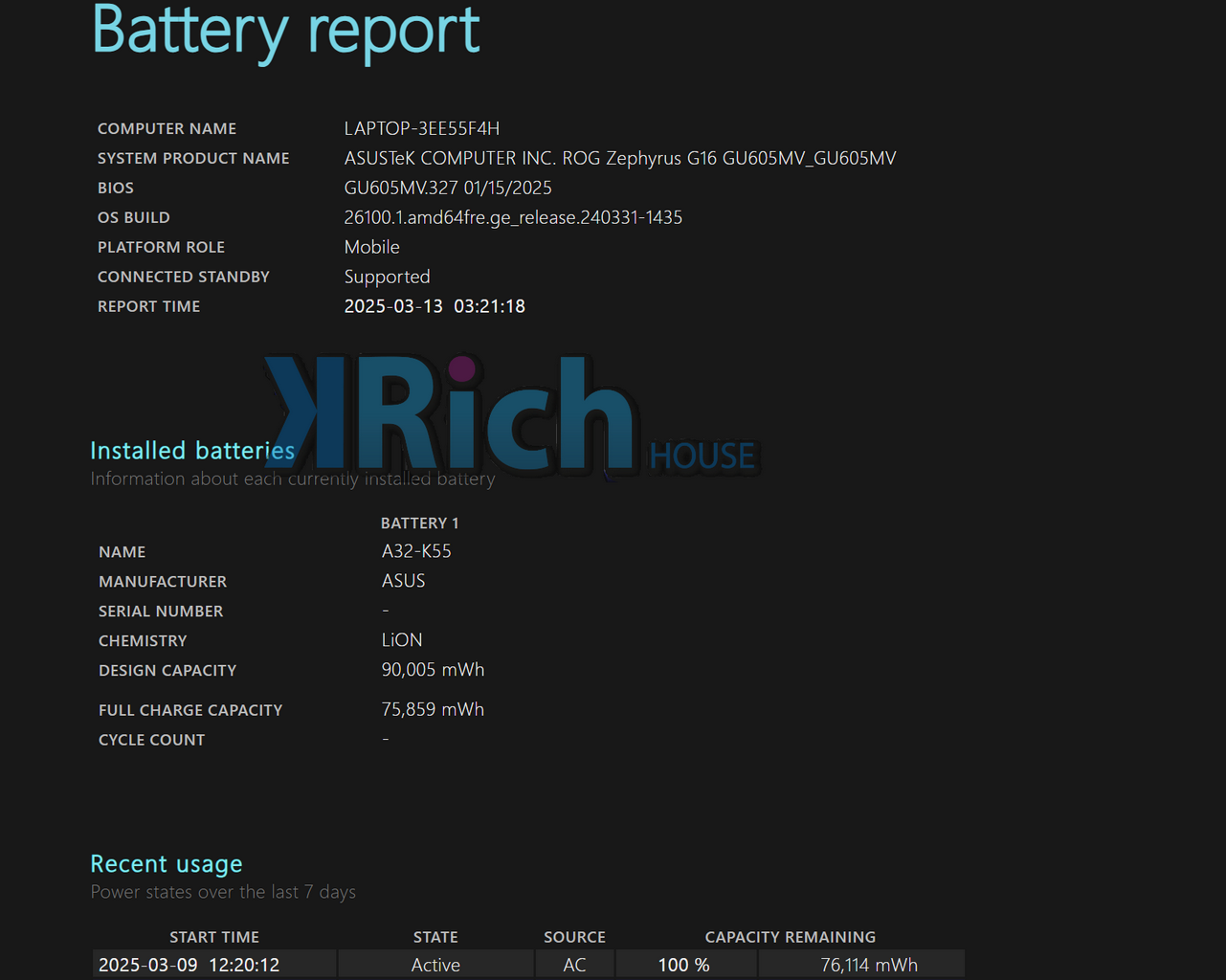Click full charge capacity 75,859 mWh

tap(434, 709)
